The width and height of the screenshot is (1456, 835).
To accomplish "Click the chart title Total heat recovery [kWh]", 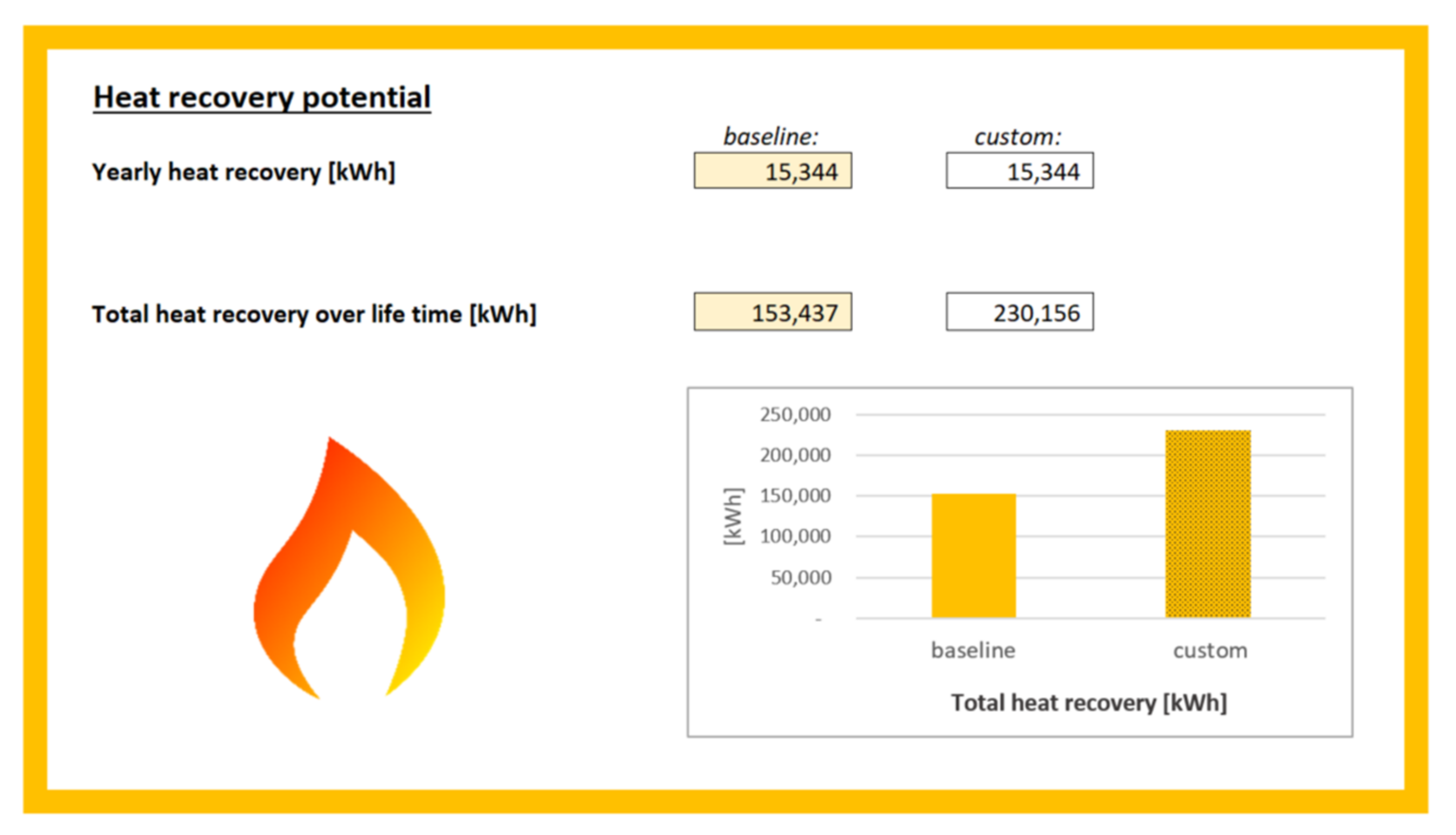I will click(x=1089, y=702).
